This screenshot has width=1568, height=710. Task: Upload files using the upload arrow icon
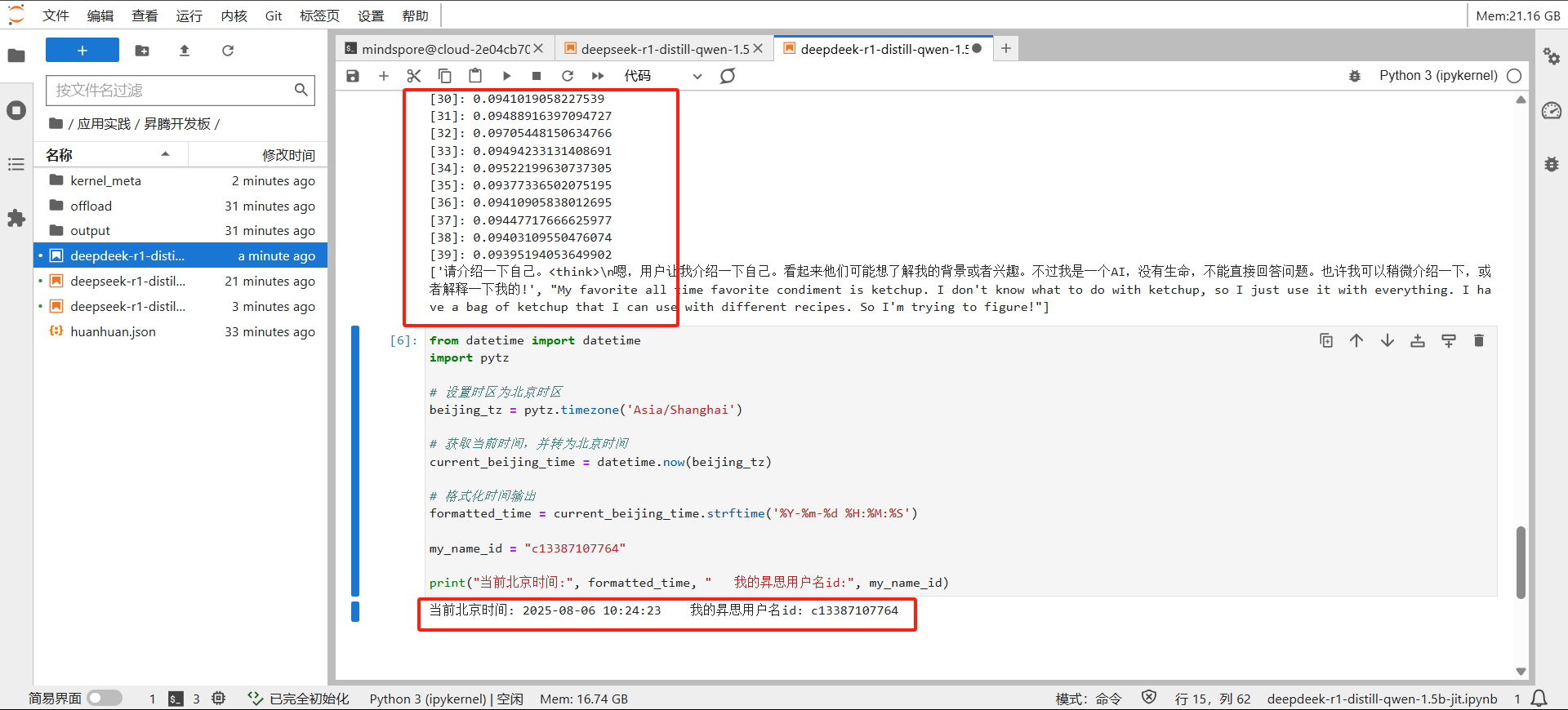185,51
